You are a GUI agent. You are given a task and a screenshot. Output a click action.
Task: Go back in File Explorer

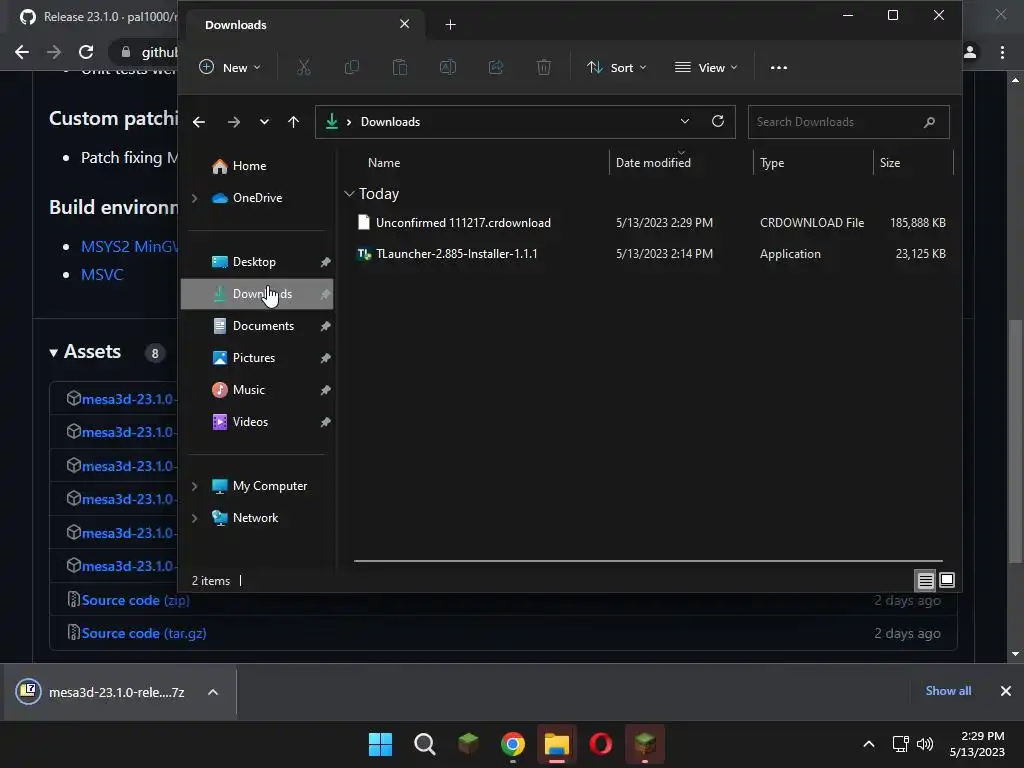199,122
